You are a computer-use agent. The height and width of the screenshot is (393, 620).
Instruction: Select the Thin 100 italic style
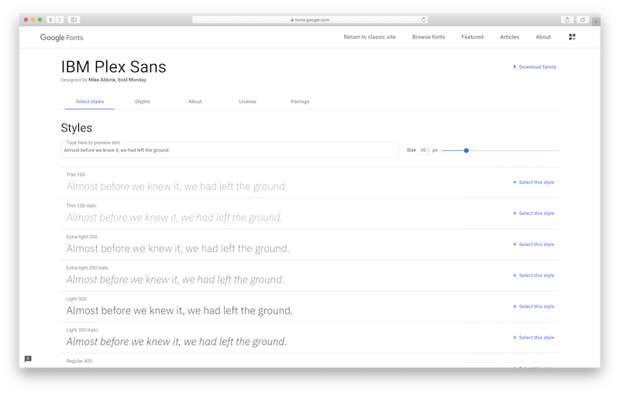click(x=534, y=214)
